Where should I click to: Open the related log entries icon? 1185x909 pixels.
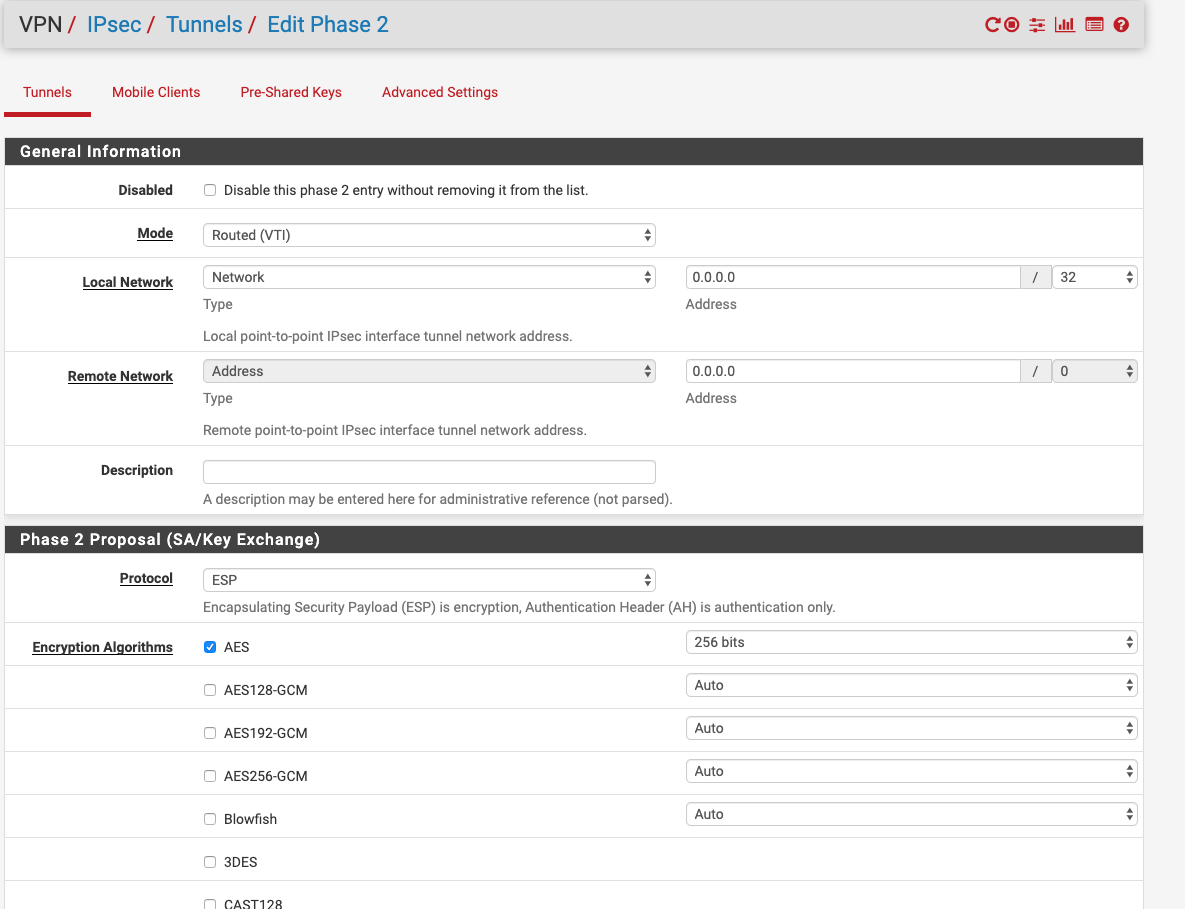(x=1094, y=25)
